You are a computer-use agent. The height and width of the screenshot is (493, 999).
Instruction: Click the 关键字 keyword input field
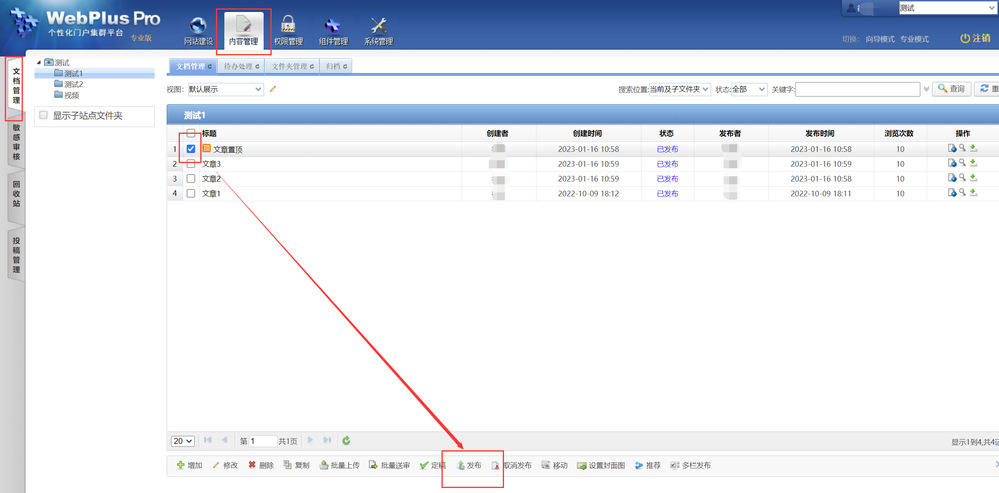[857, 89]
